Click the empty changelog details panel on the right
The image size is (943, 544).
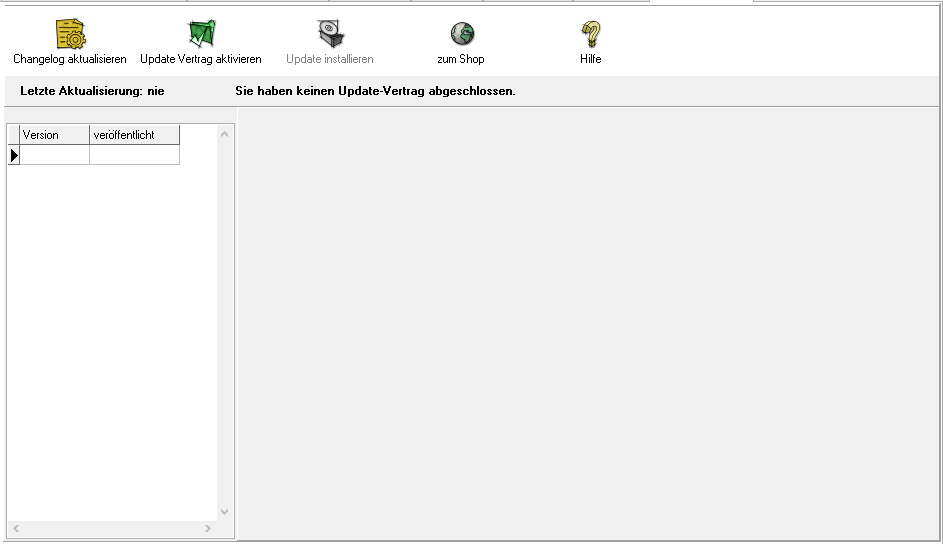(588, 320)
